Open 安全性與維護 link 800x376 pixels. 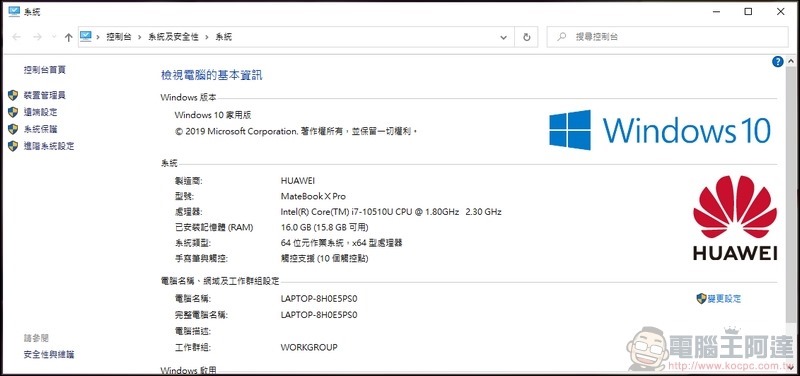tap(48, 354)
